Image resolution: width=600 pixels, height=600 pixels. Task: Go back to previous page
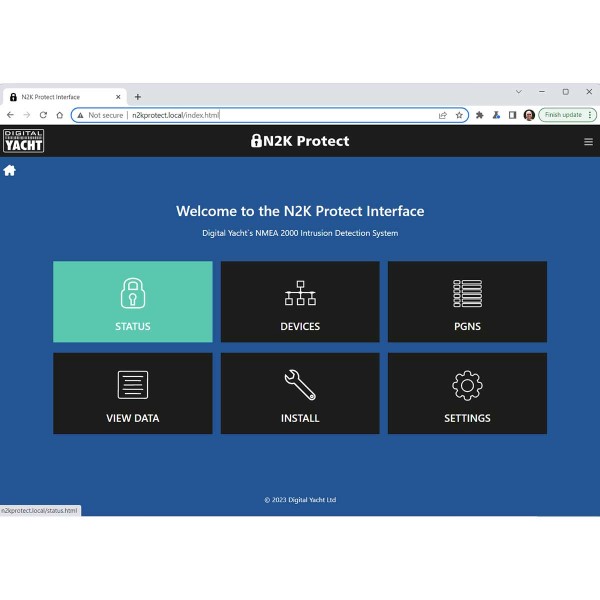[x=10, y=115]
